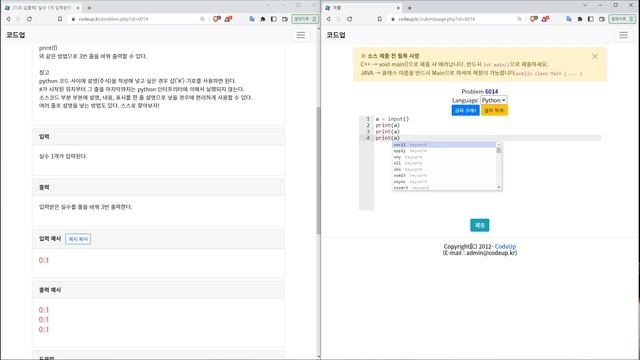
Task: Click the autocomplete scrollbar down arrow
Action: tap(499, 187)
